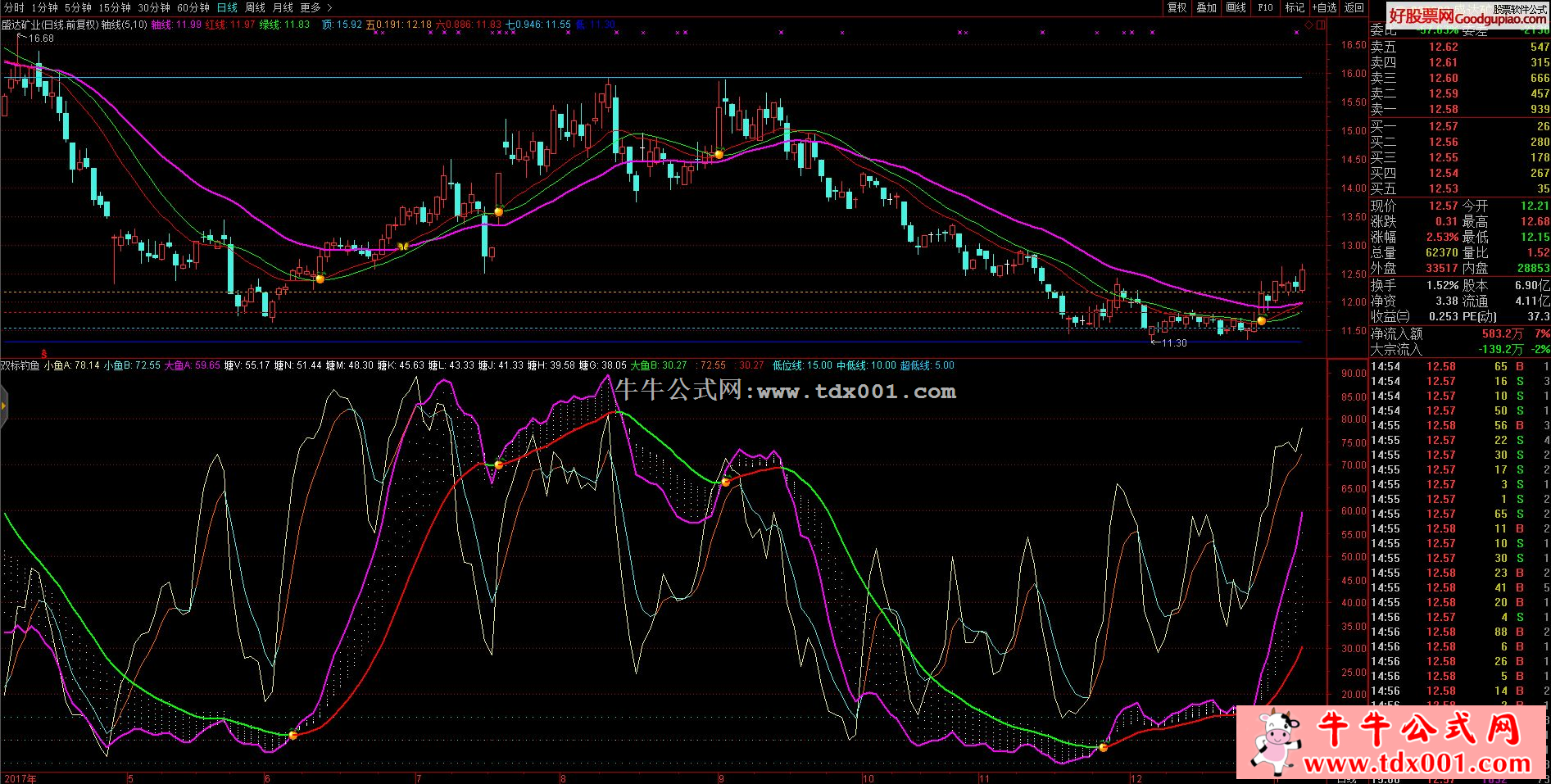
Task: Click the 最高 12.68 value
Action: tap(1535, 221)
